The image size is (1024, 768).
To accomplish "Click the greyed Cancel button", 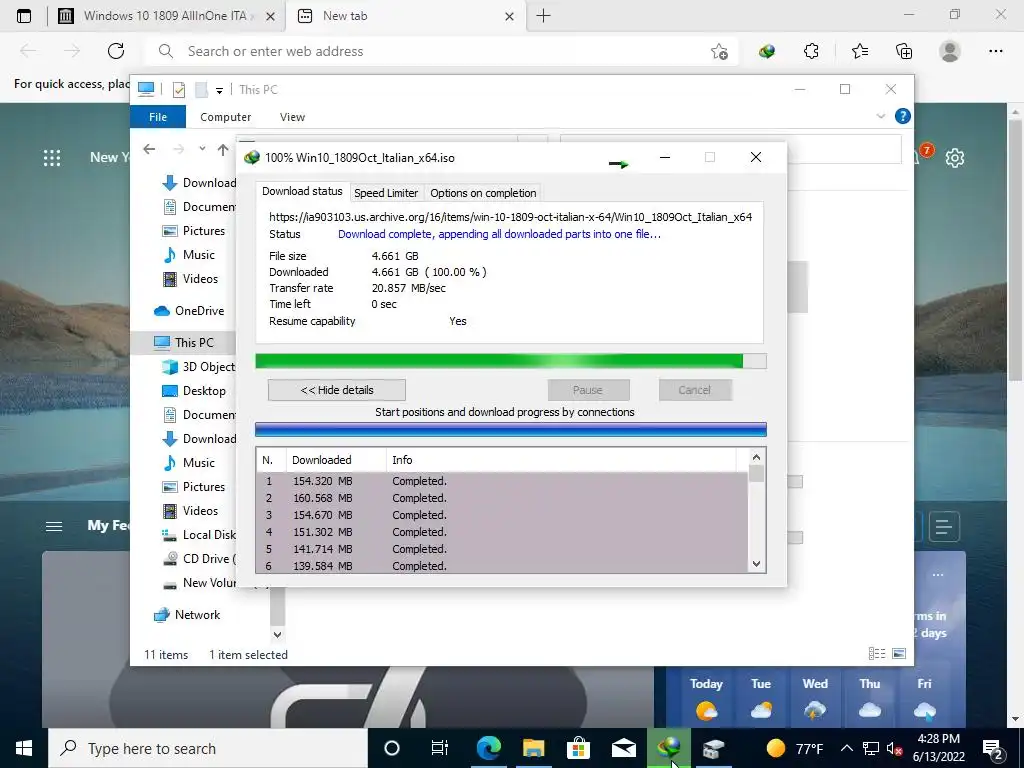I will pyautogui.click(x=694, y=390).
